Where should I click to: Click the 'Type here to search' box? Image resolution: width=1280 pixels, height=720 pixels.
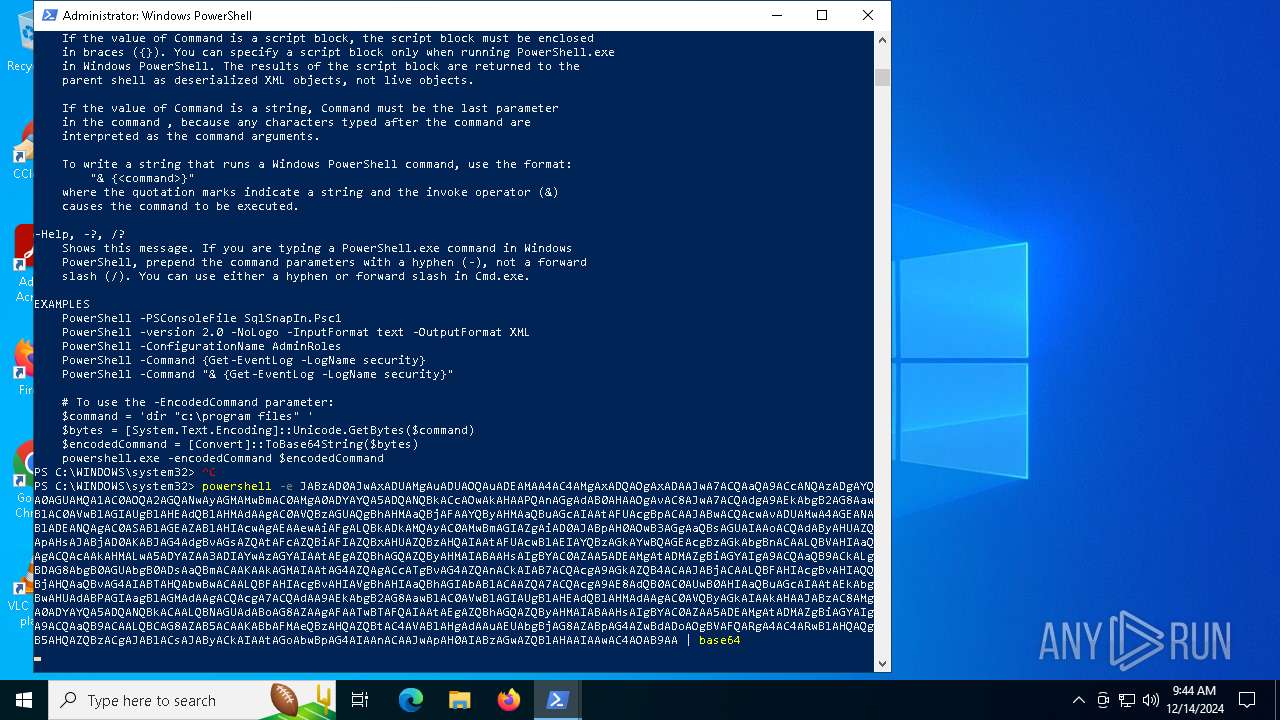(192, 700)
